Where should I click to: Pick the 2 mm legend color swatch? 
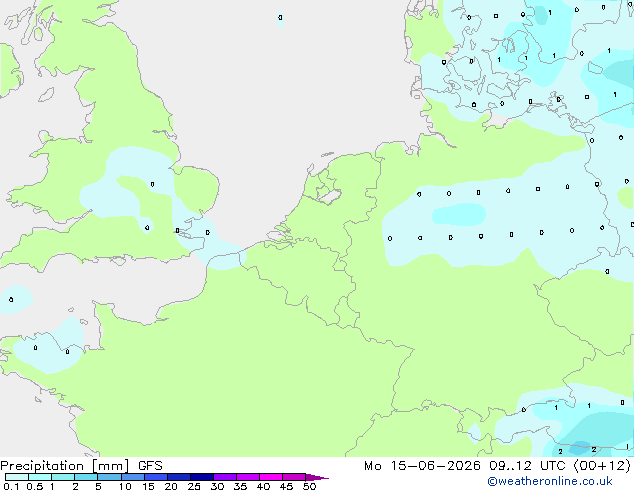86,477
